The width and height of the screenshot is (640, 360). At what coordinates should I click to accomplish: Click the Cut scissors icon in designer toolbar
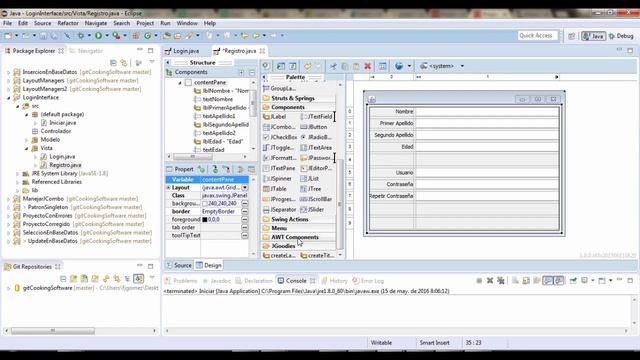pyautogui.click(x=333, y=66)
